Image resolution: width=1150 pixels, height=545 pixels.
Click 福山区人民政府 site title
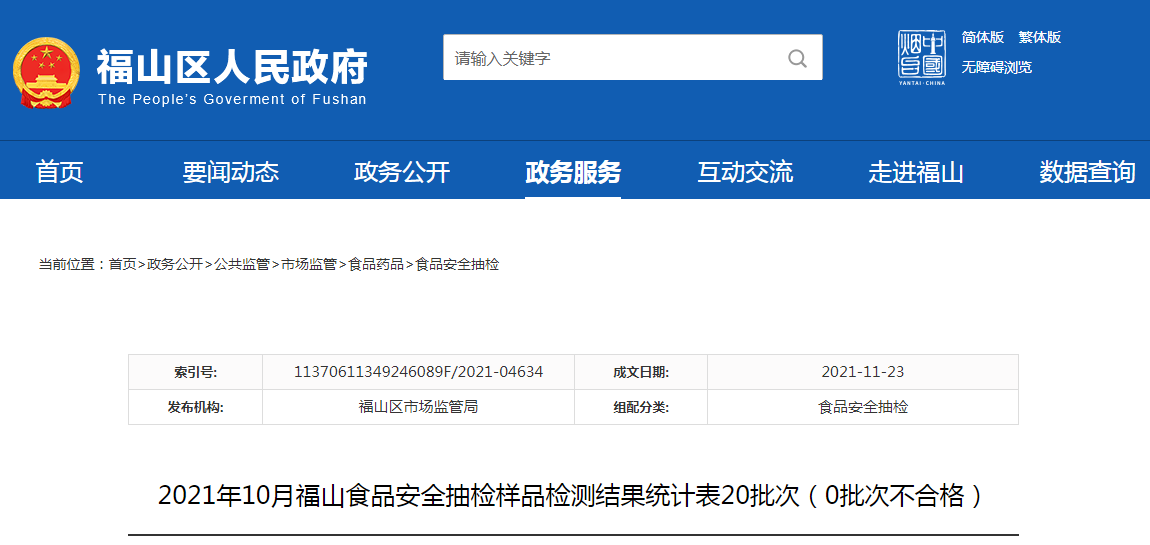click(232, 67)
